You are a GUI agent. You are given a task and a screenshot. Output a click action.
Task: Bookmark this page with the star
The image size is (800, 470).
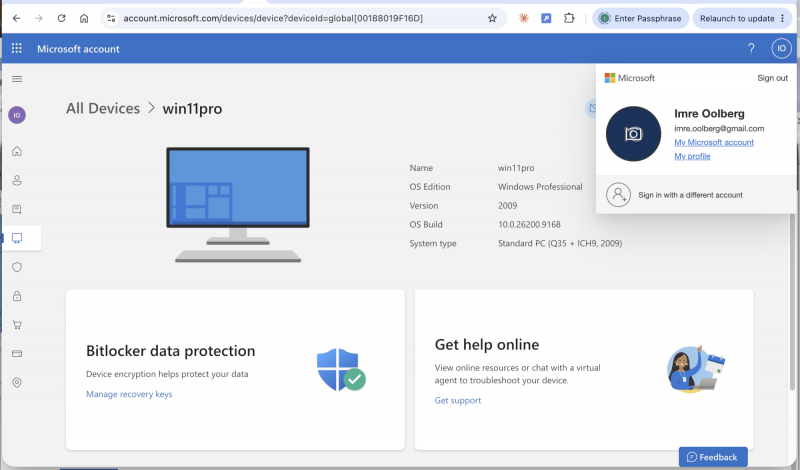tap(492, 18)
